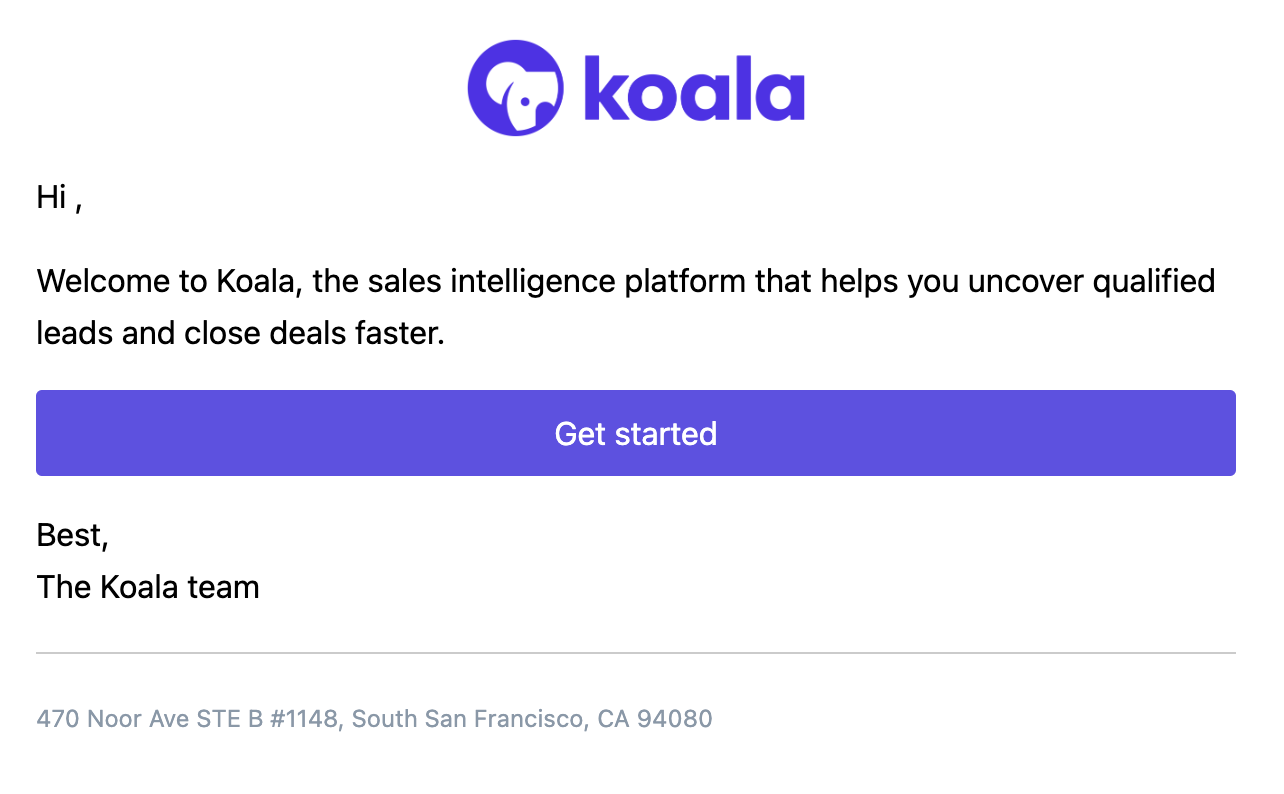The image size is (1284, 794).
Task: Click the horizontal divider above the address
Action: (x=636, y=653)
